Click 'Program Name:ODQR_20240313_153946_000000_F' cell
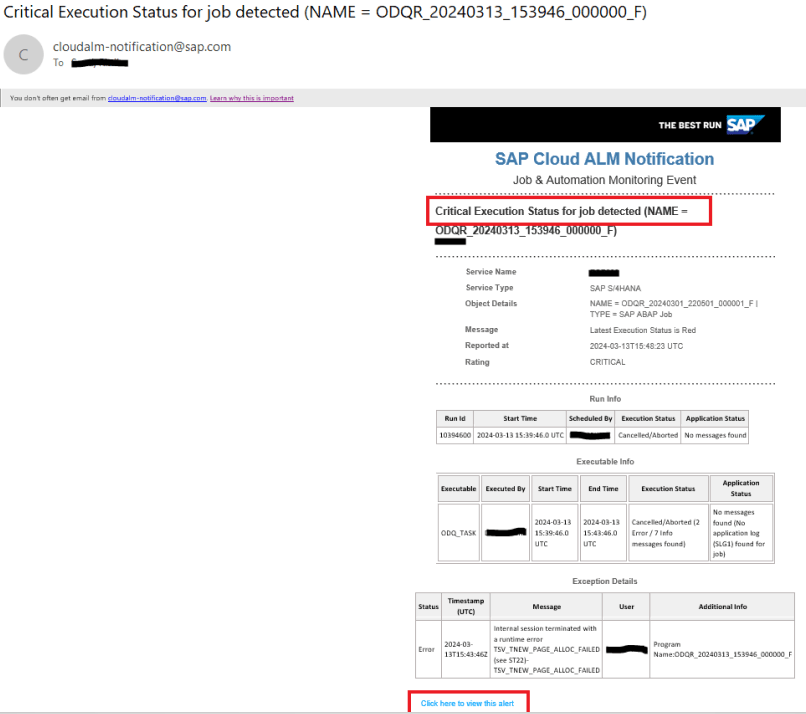This screenshot has height=714, width=806. [722, 649]
